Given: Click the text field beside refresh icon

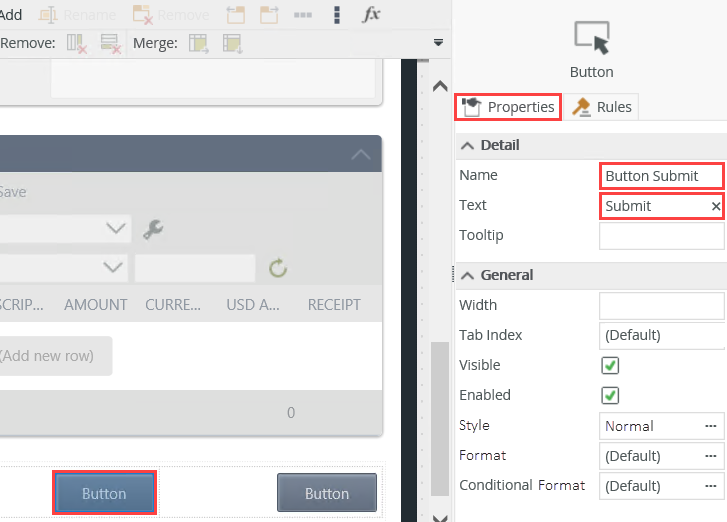Looking at the screenshot, I should click(x=195, y=267).
